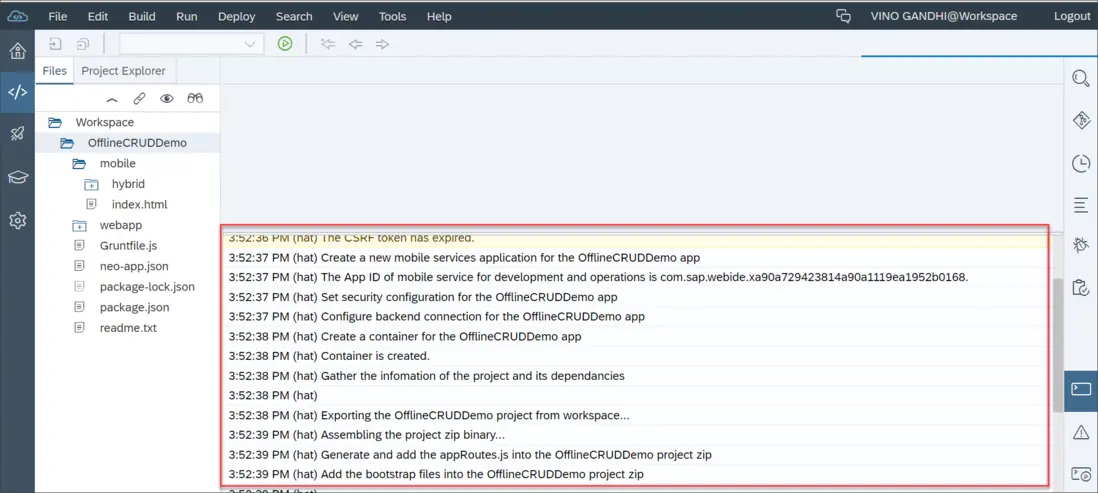Toggle the console pane icon on right

pos(1081,389)
